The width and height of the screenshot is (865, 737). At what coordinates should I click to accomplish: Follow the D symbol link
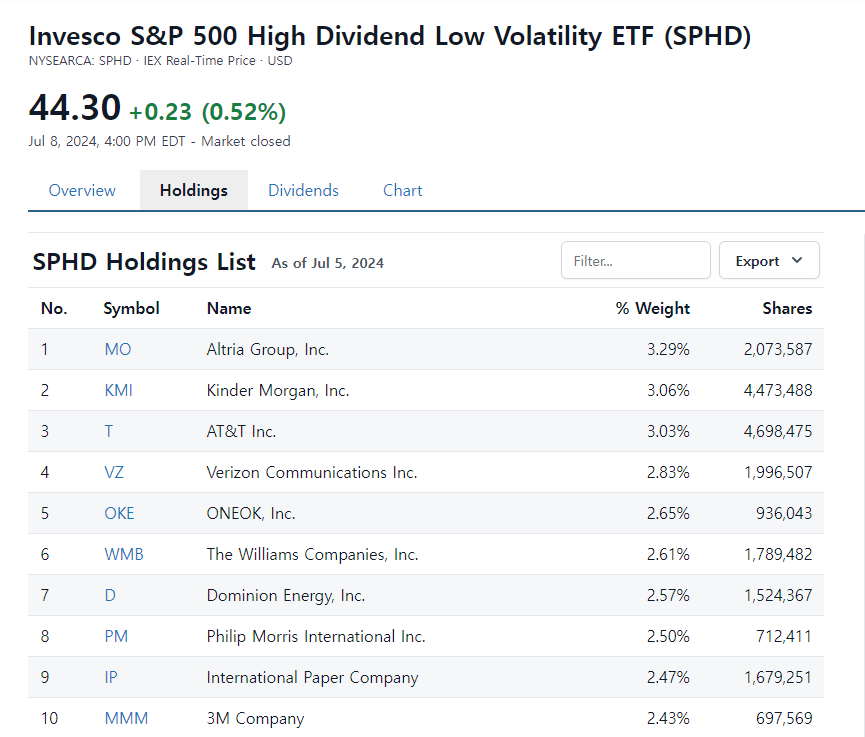pos(110,595)
